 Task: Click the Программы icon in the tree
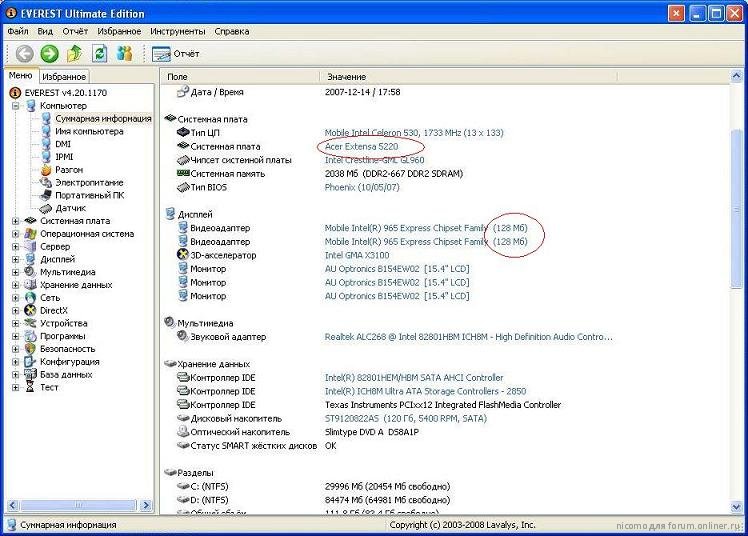pyautogui.click(x=30, y=336)
